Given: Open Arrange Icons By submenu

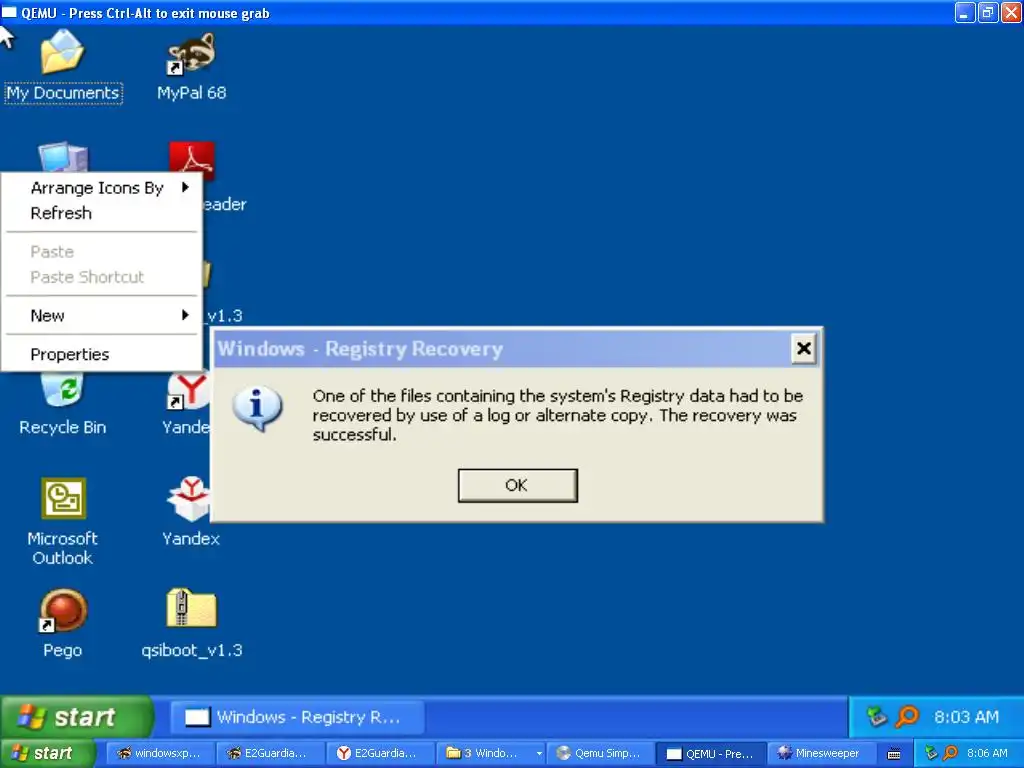Looking at the screenshot, I should coord(102,188).
